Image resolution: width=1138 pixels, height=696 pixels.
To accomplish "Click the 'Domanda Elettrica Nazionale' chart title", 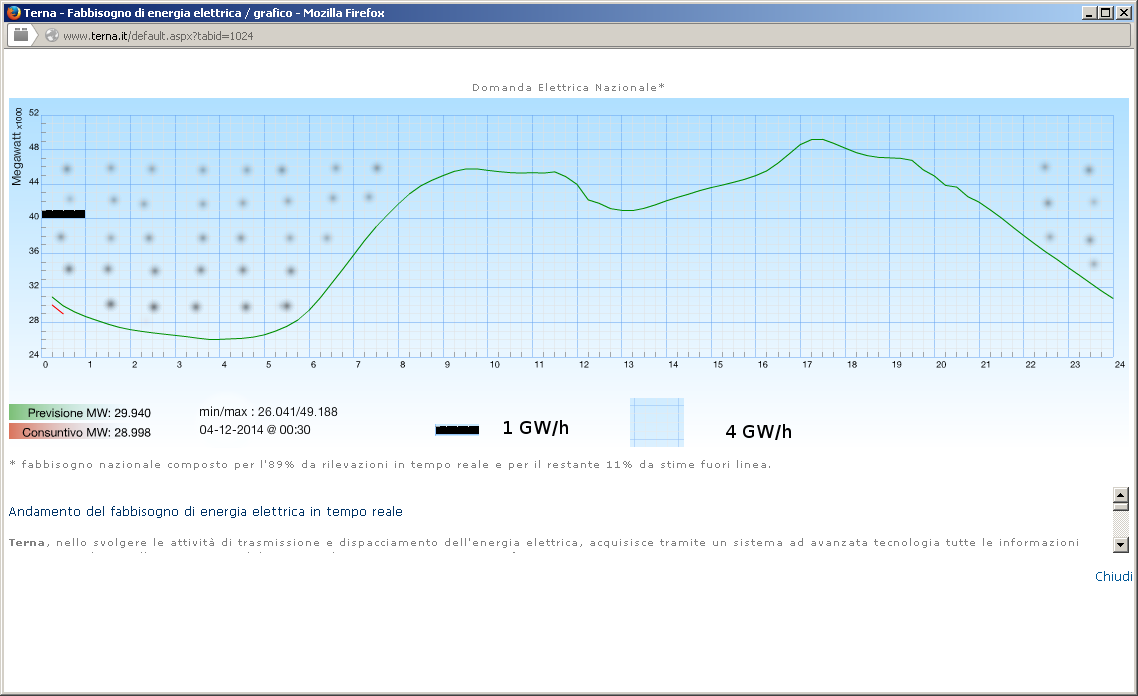I will pyautogui.click(x=568, y=88).
